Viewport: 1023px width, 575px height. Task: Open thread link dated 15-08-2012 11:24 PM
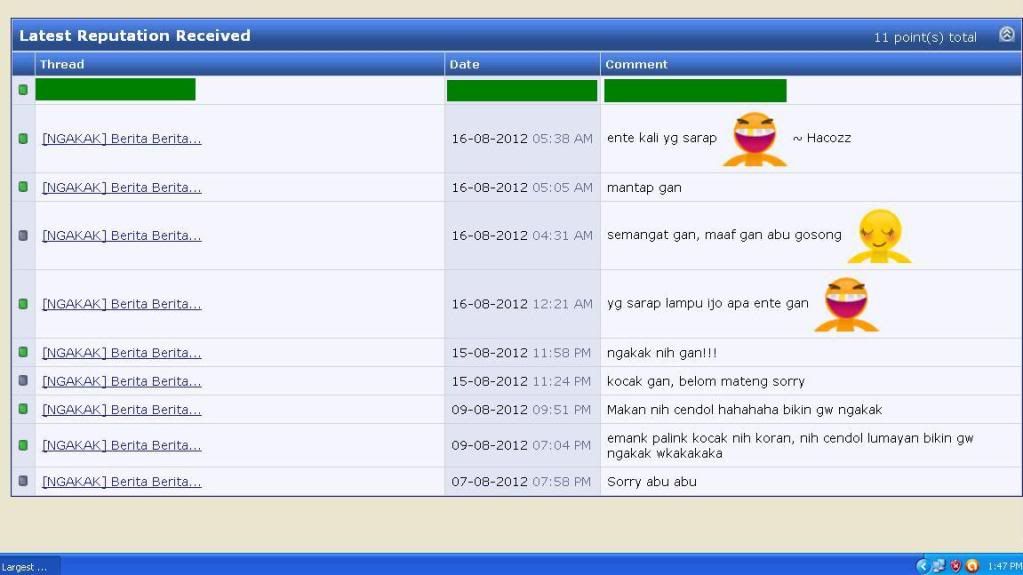(x=121, y=381)
